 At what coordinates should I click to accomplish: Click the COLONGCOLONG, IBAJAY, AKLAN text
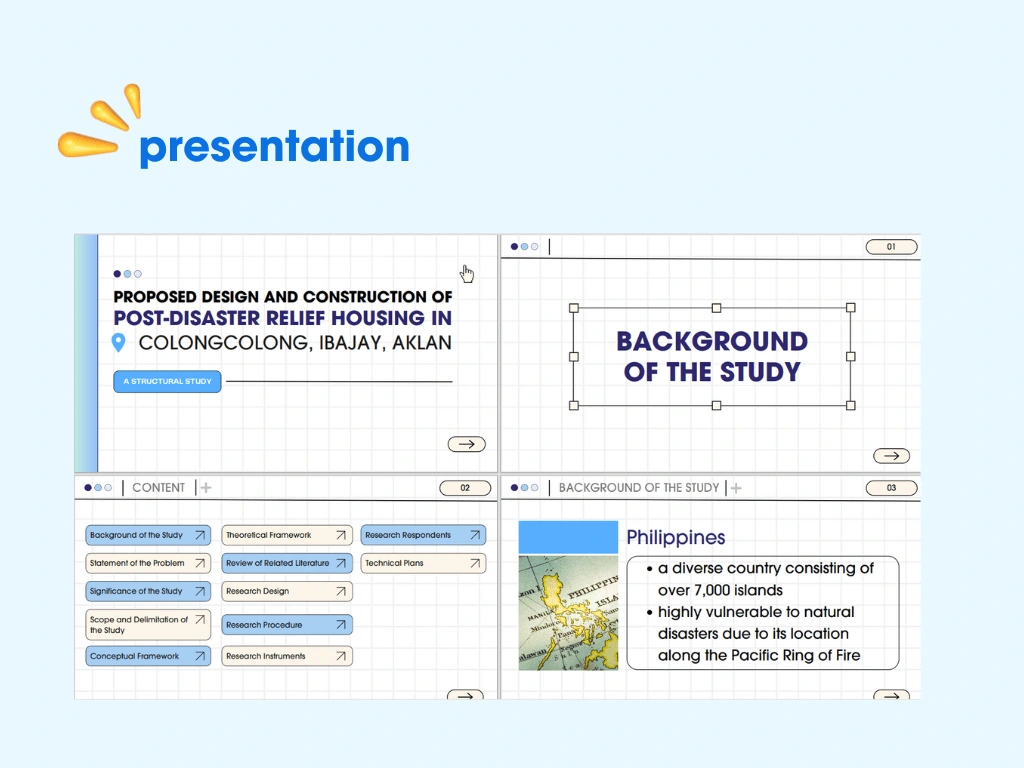[x=295, y=343]
